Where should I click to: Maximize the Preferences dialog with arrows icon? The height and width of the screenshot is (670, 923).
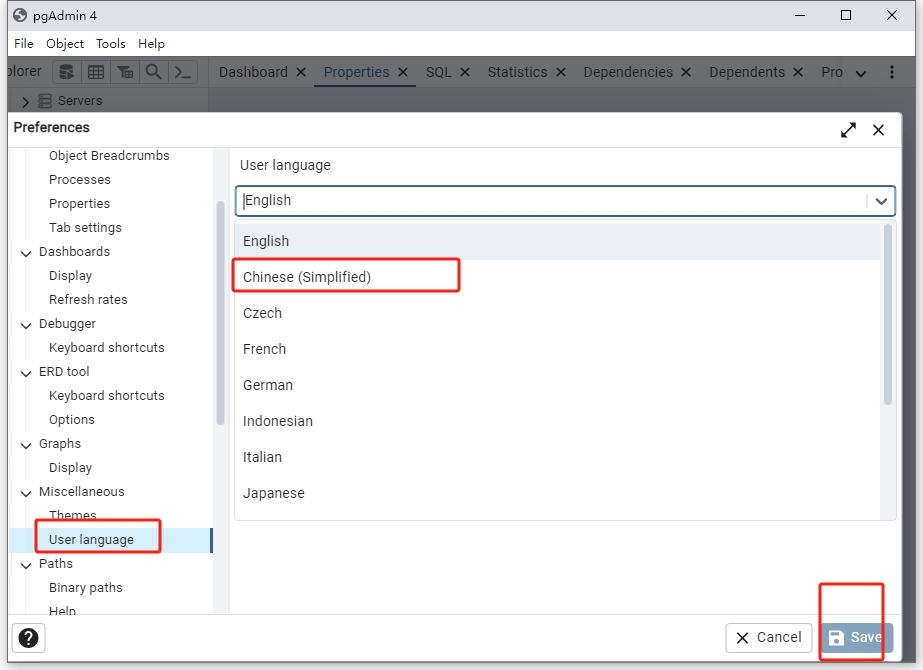(848, 130)
